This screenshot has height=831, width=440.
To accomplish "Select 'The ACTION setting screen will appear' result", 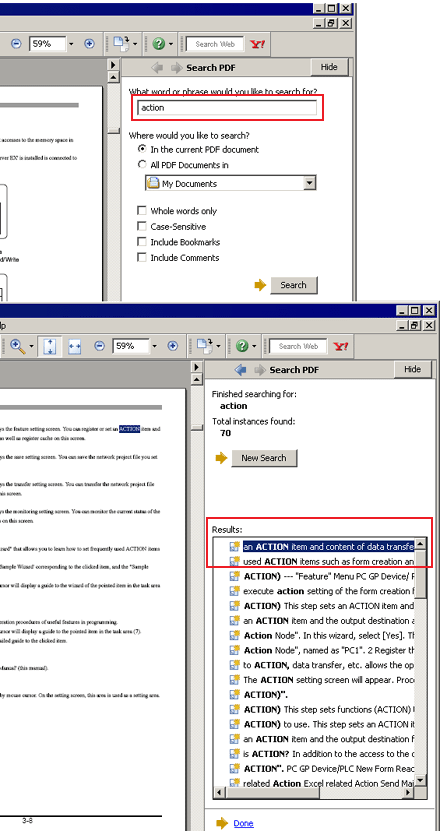I will pos(328,679).
